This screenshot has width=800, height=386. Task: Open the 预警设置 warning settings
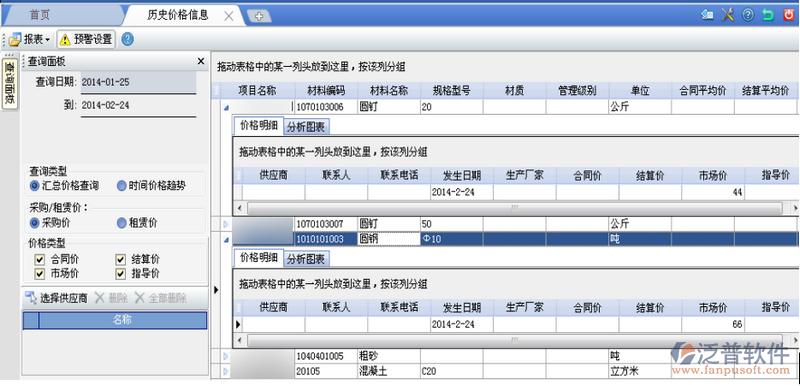click(x=86, y=39)
